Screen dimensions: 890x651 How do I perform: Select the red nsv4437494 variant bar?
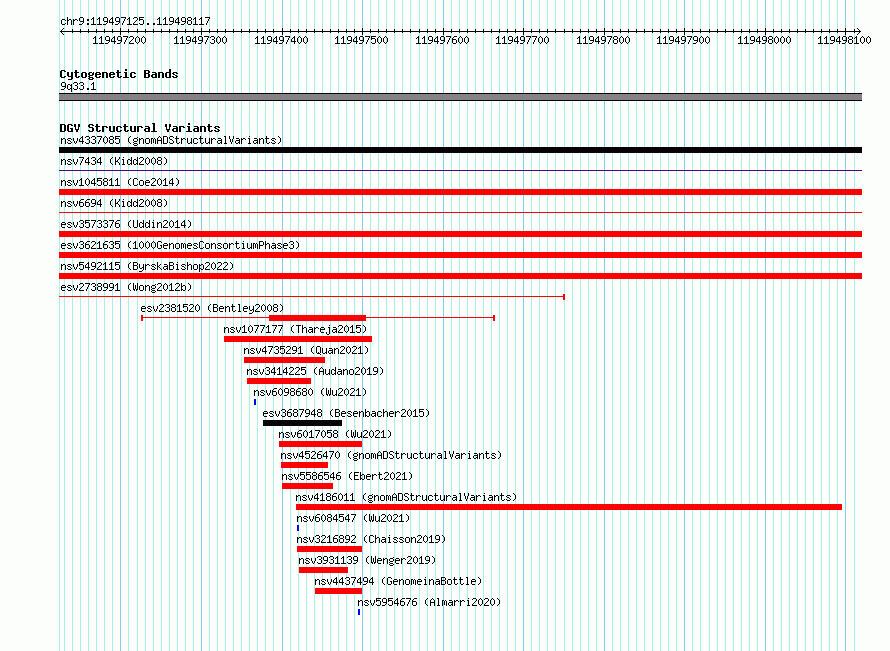pyautogui.click(x=338, y=591)
